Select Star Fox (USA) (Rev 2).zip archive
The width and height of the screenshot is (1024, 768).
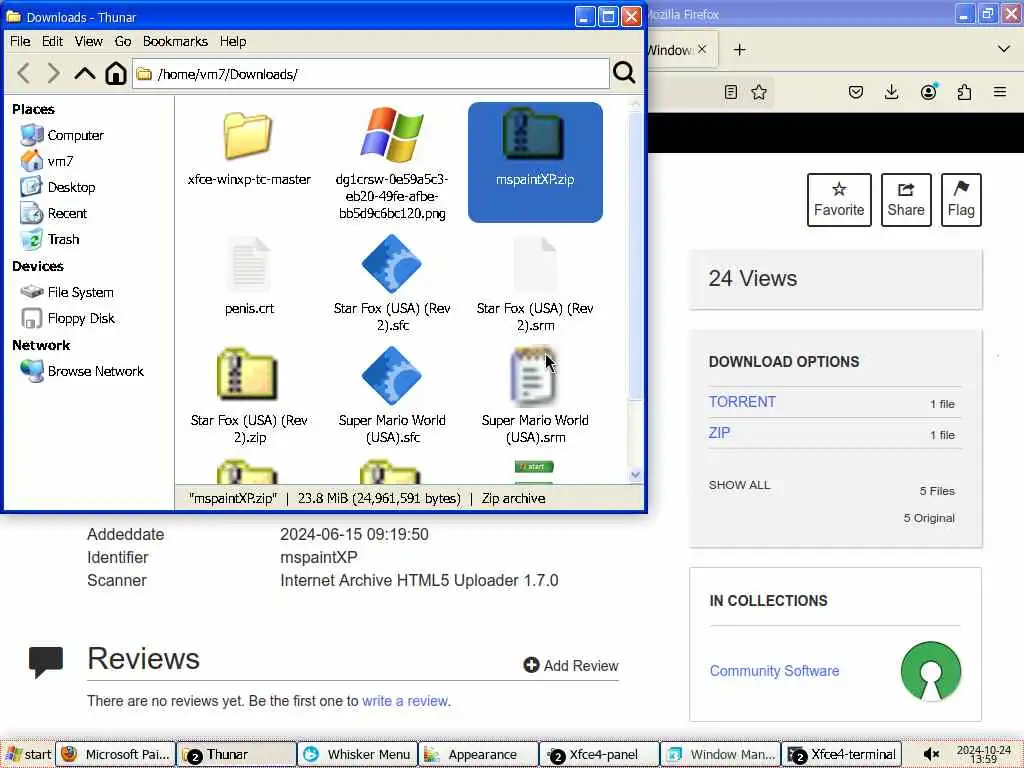[x=249, y=396]
